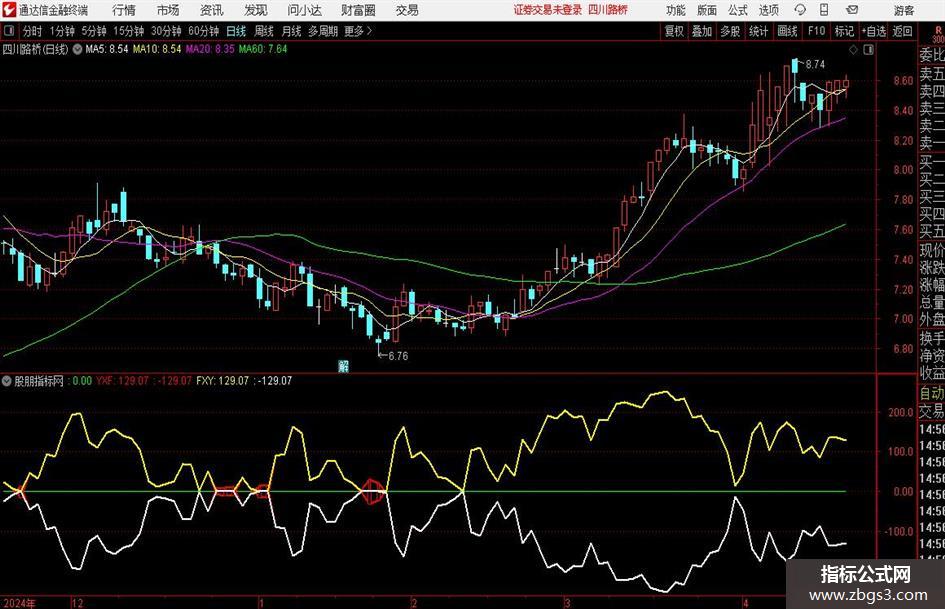This screenshot has height=609, width=945.
Task: Click the 证券交易未登录 login status link
Action: click(x=548, y=10)
